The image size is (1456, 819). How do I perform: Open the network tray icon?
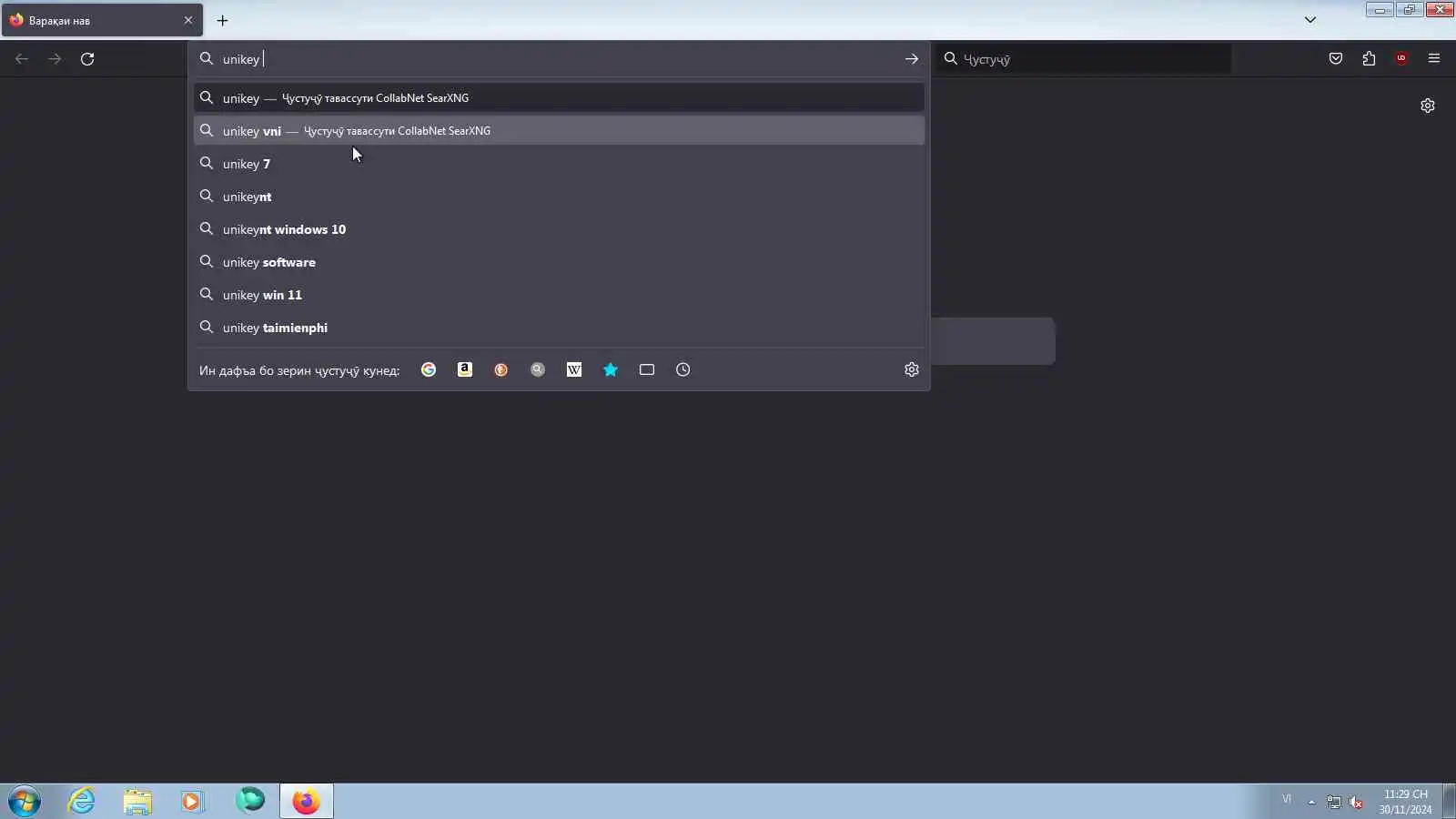point(1333,802)
